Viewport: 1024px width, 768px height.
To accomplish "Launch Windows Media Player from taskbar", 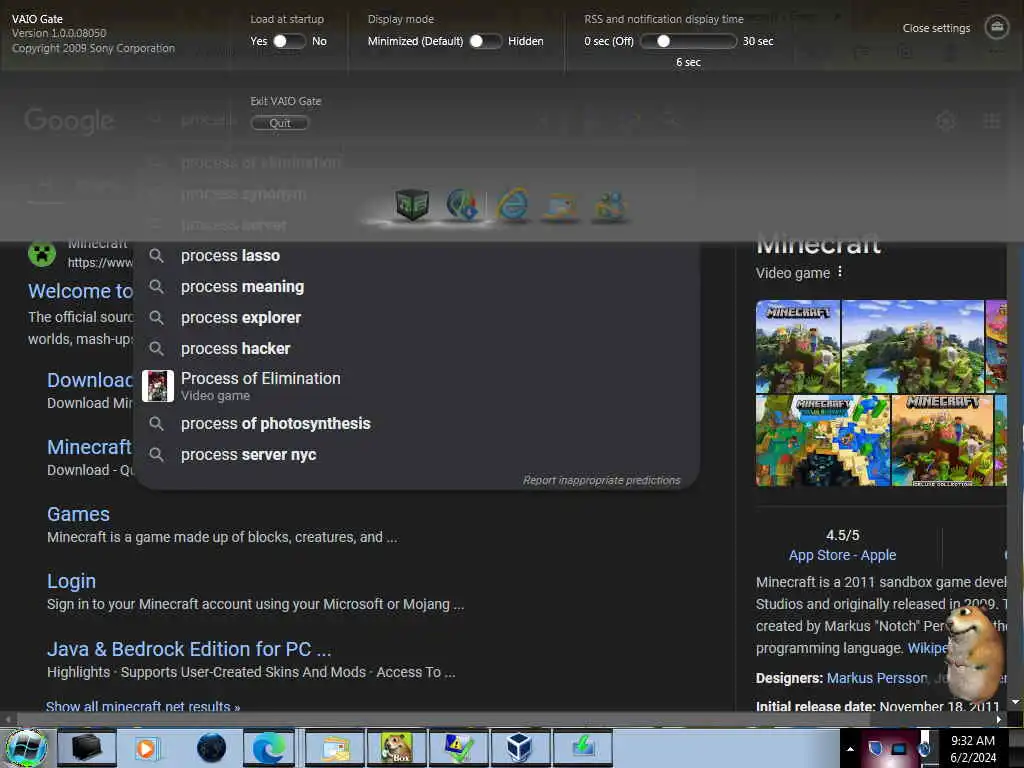I will tap(147, 748).
